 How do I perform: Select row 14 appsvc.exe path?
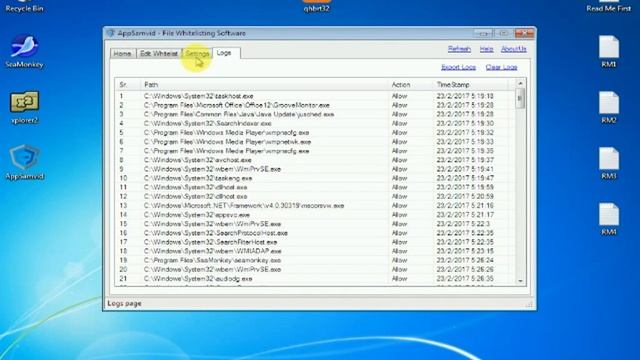(196, 215)
